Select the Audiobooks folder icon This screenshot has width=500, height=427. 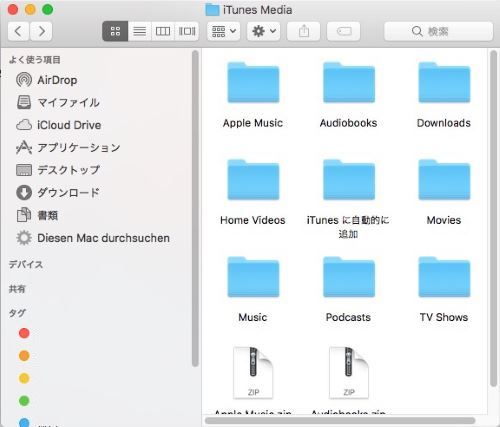coord(349,82)
